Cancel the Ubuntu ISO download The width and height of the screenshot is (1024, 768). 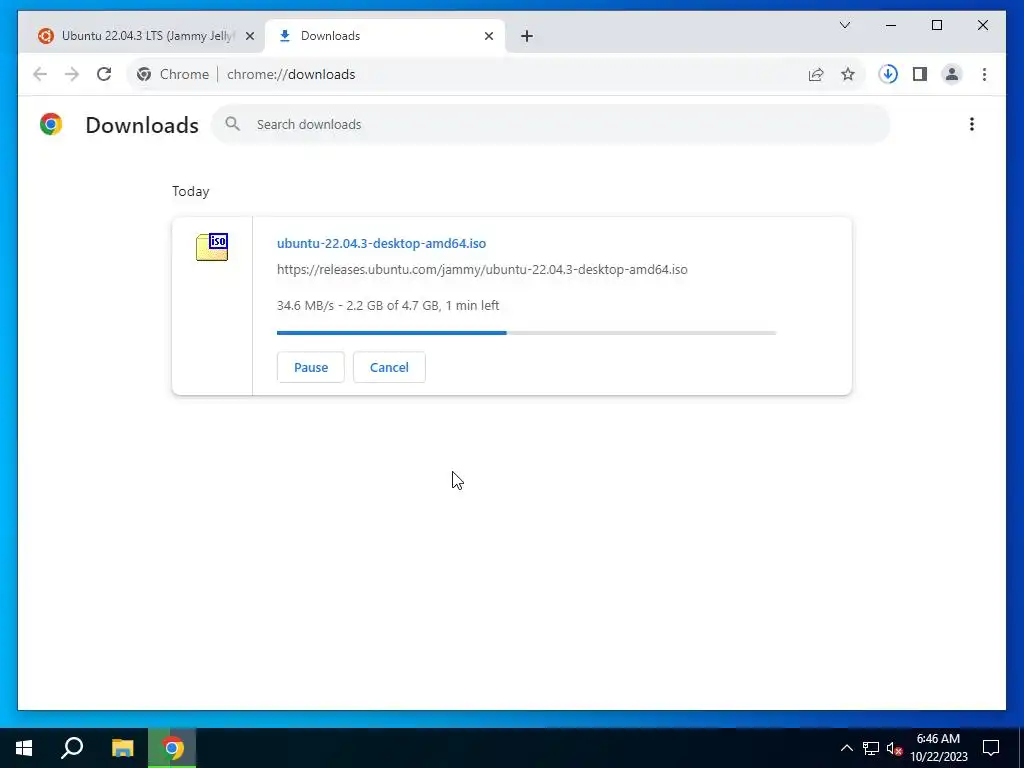pyautogui.click(x=389, y=367)
